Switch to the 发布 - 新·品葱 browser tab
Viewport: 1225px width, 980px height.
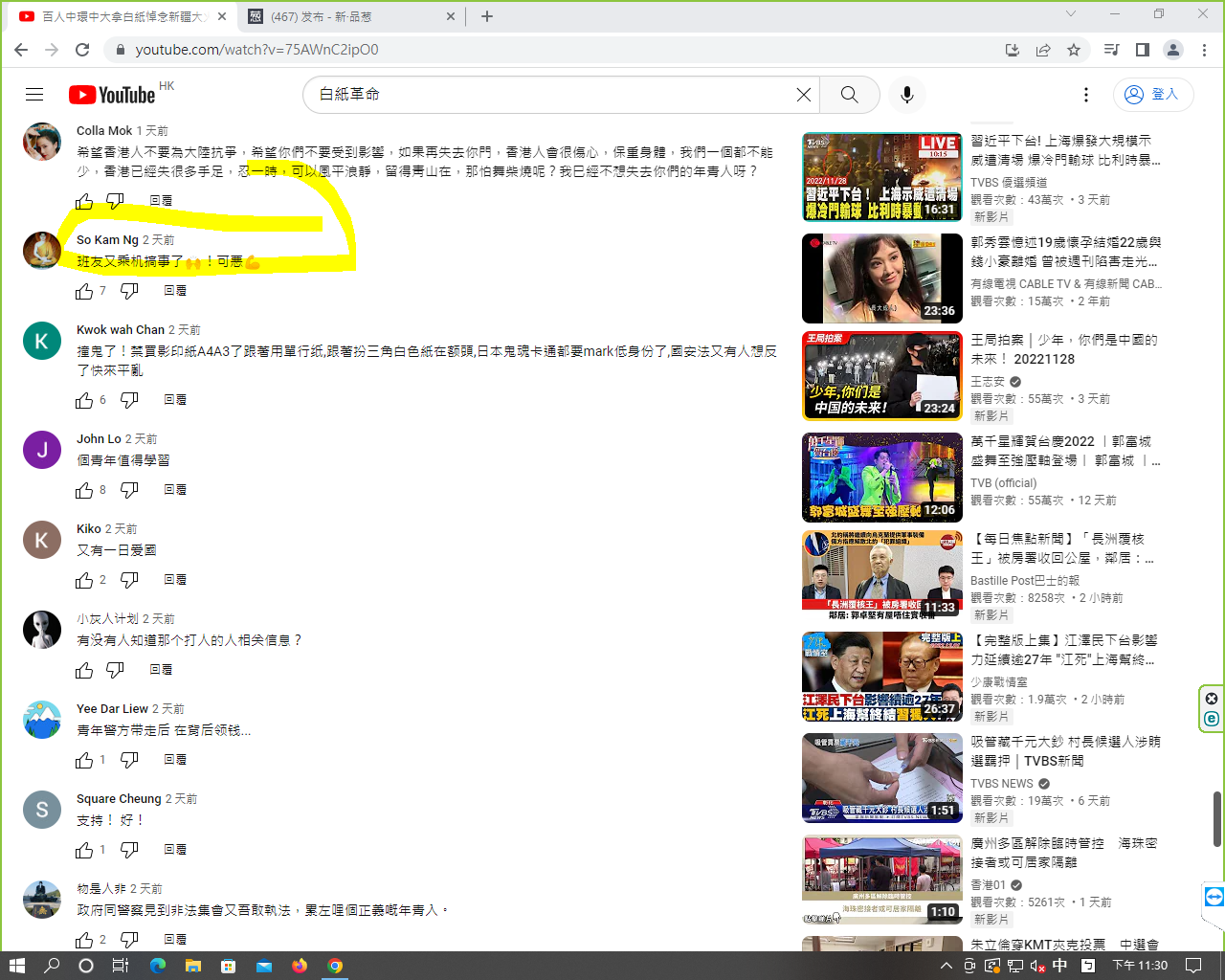[350, 16]
